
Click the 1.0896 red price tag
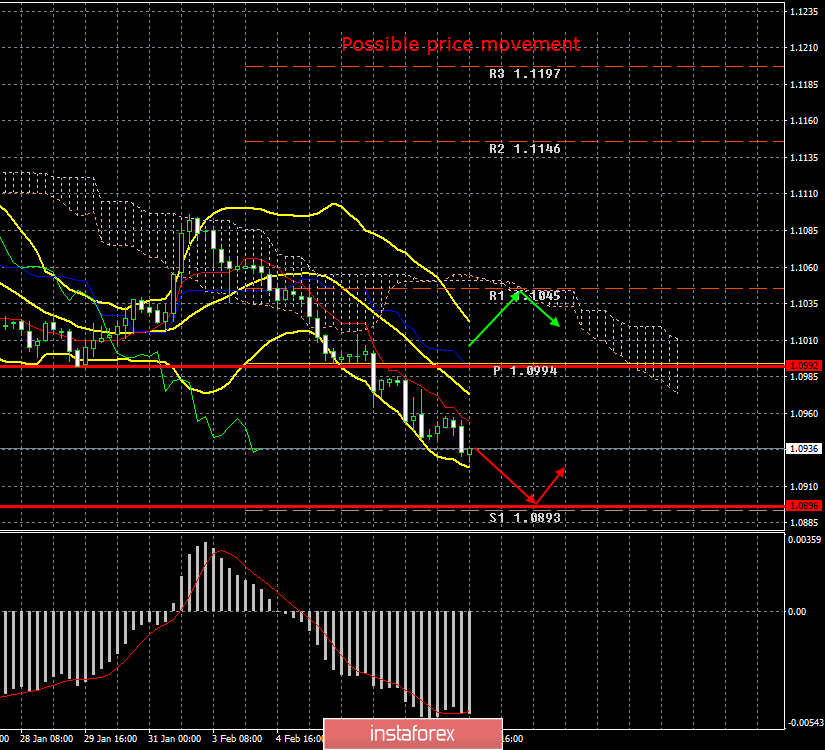(806, 506)
